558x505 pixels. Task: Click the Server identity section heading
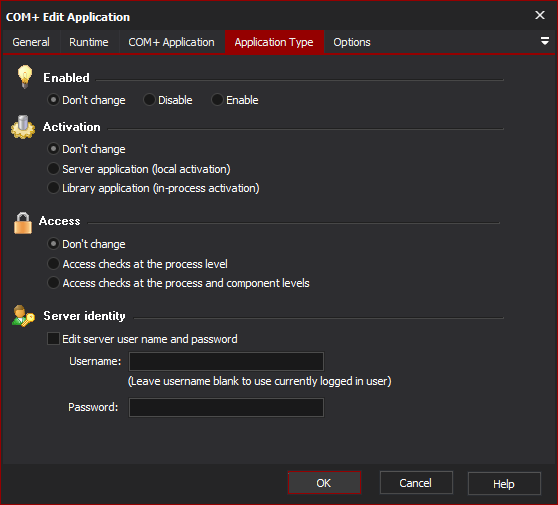pos(84,316)
